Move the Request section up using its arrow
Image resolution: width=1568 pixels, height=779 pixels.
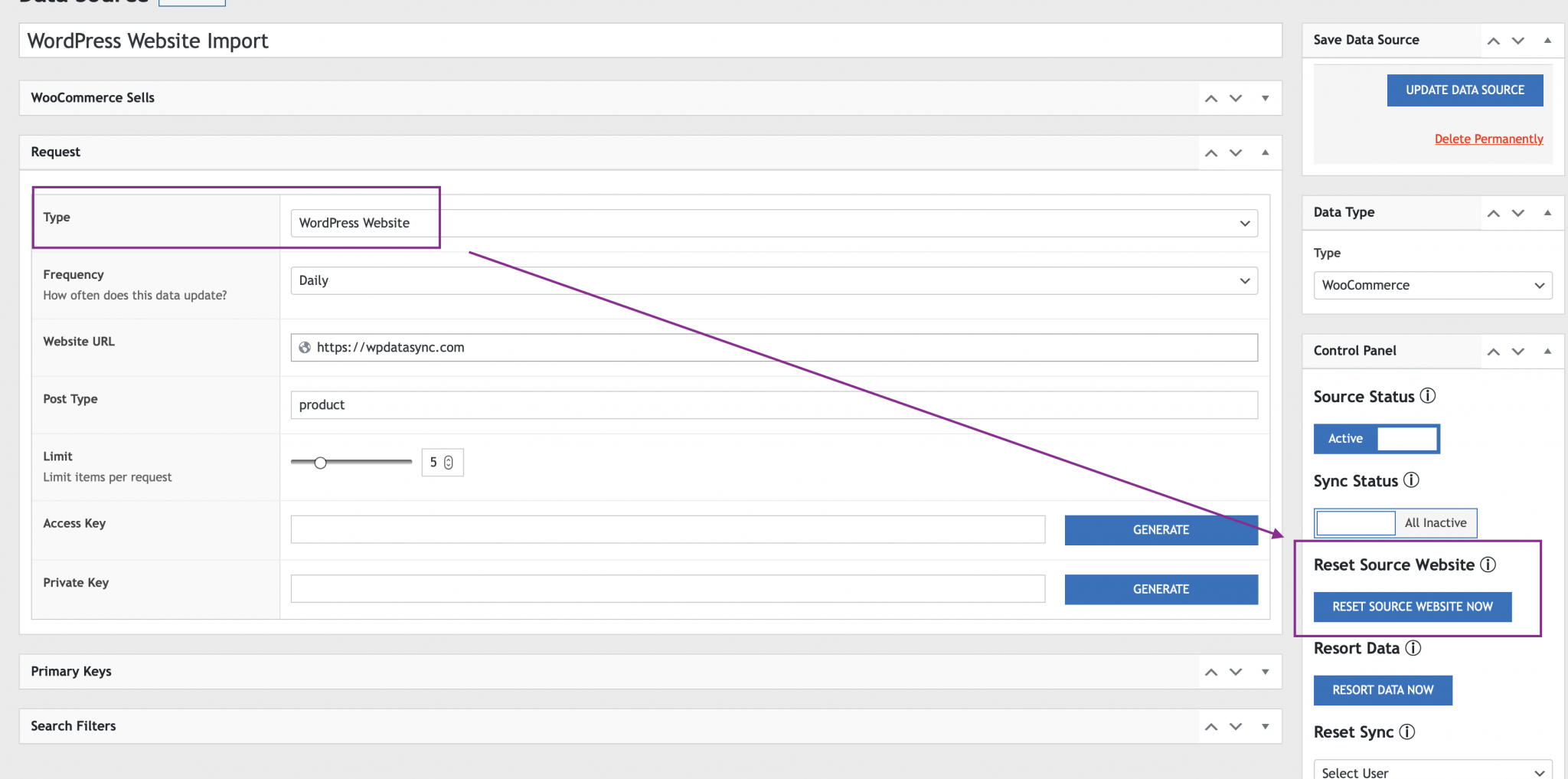coord(1210,152)
